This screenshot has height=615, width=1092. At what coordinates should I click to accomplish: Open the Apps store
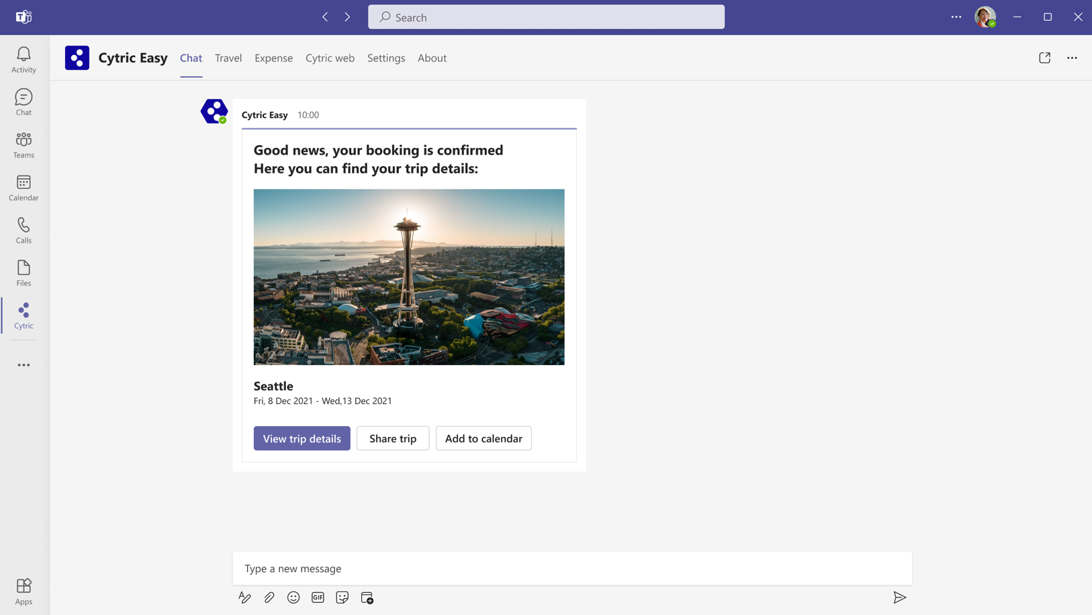click(24, 591)
